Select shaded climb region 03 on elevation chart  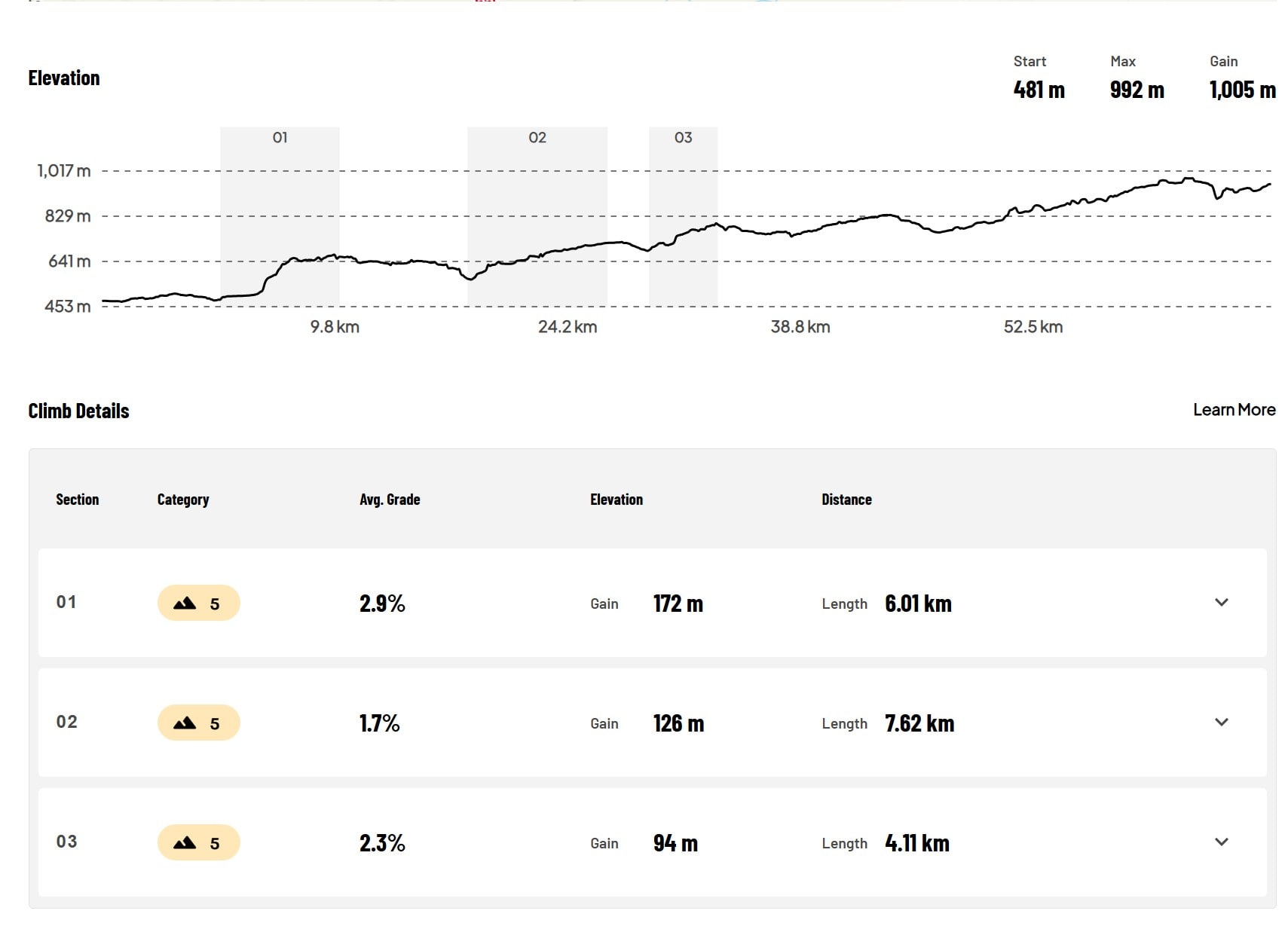(x=683, y=216)
